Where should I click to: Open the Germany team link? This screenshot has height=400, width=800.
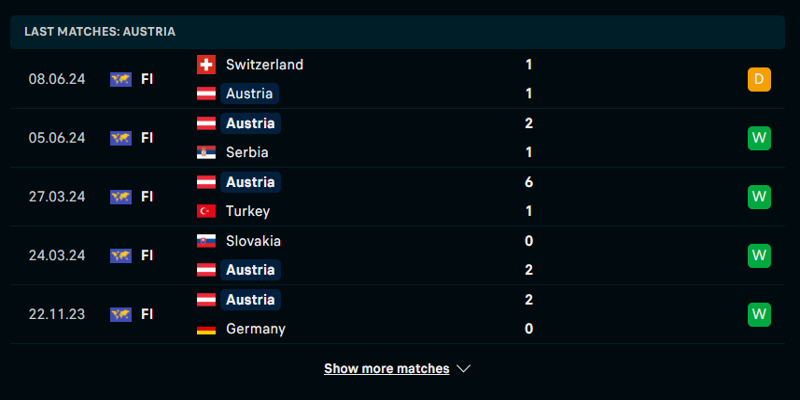coord(255,329)
